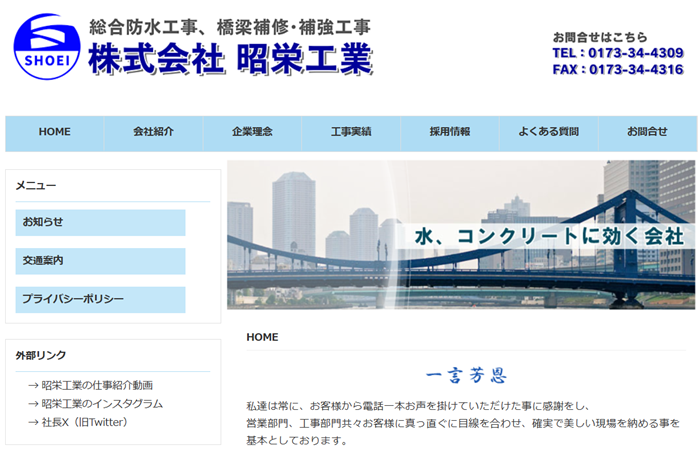Select お知らせ in the side menu
700x453 pixels.
pos(100,222)
